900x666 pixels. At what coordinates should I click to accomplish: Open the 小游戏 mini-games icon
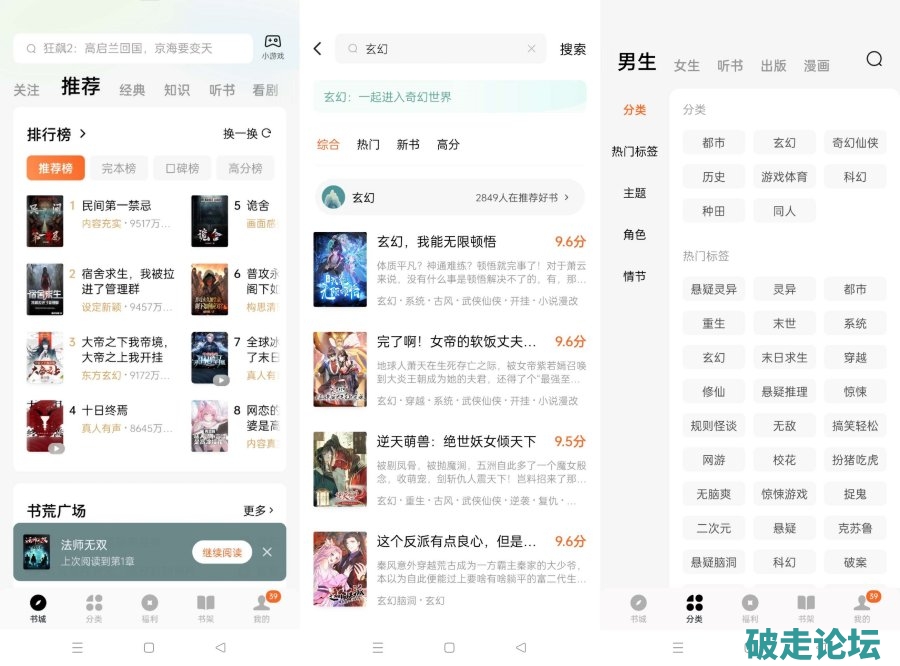coord(272,46)
